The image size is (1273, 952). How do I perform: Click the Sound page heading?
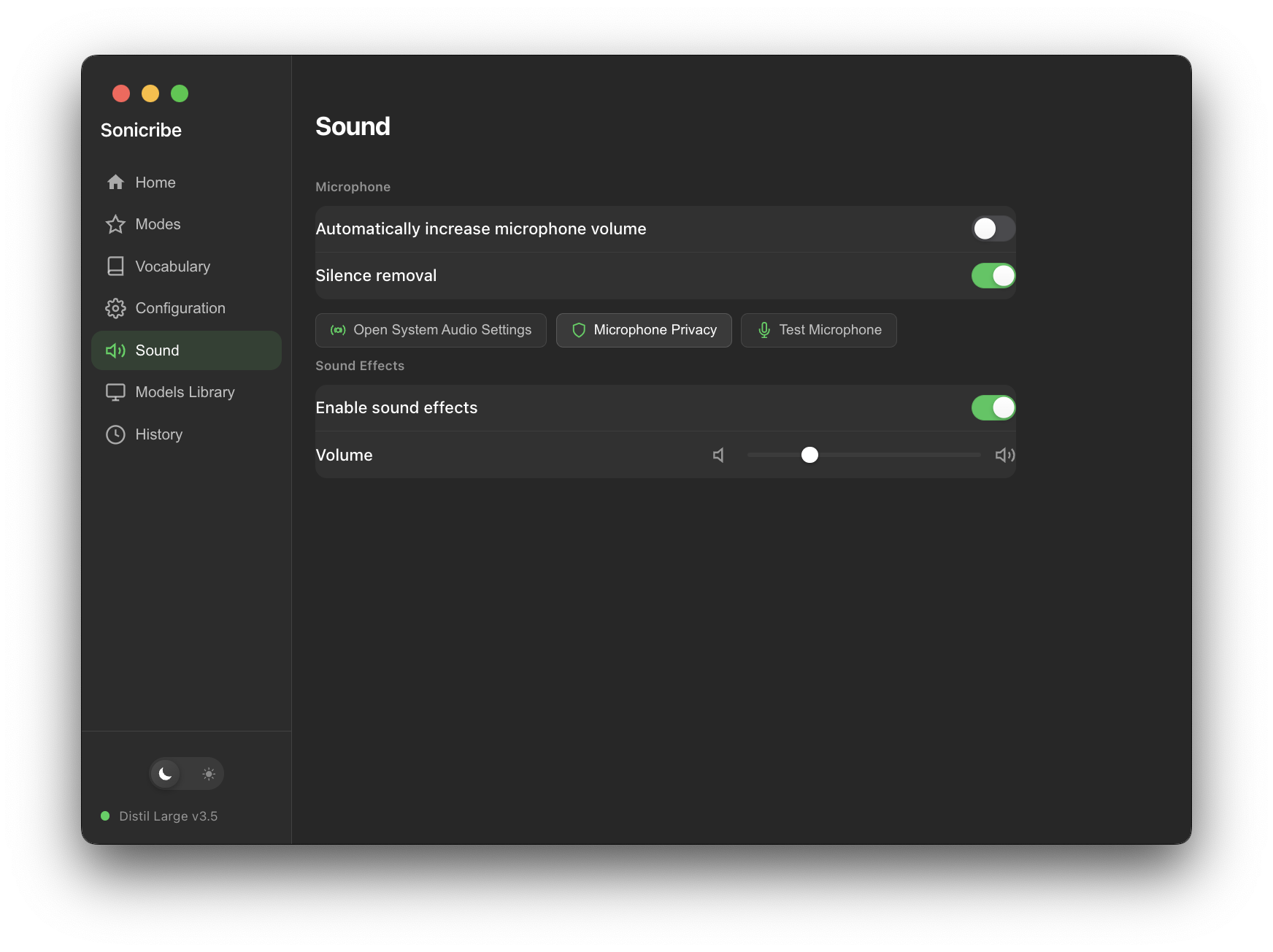pos(353,126)
